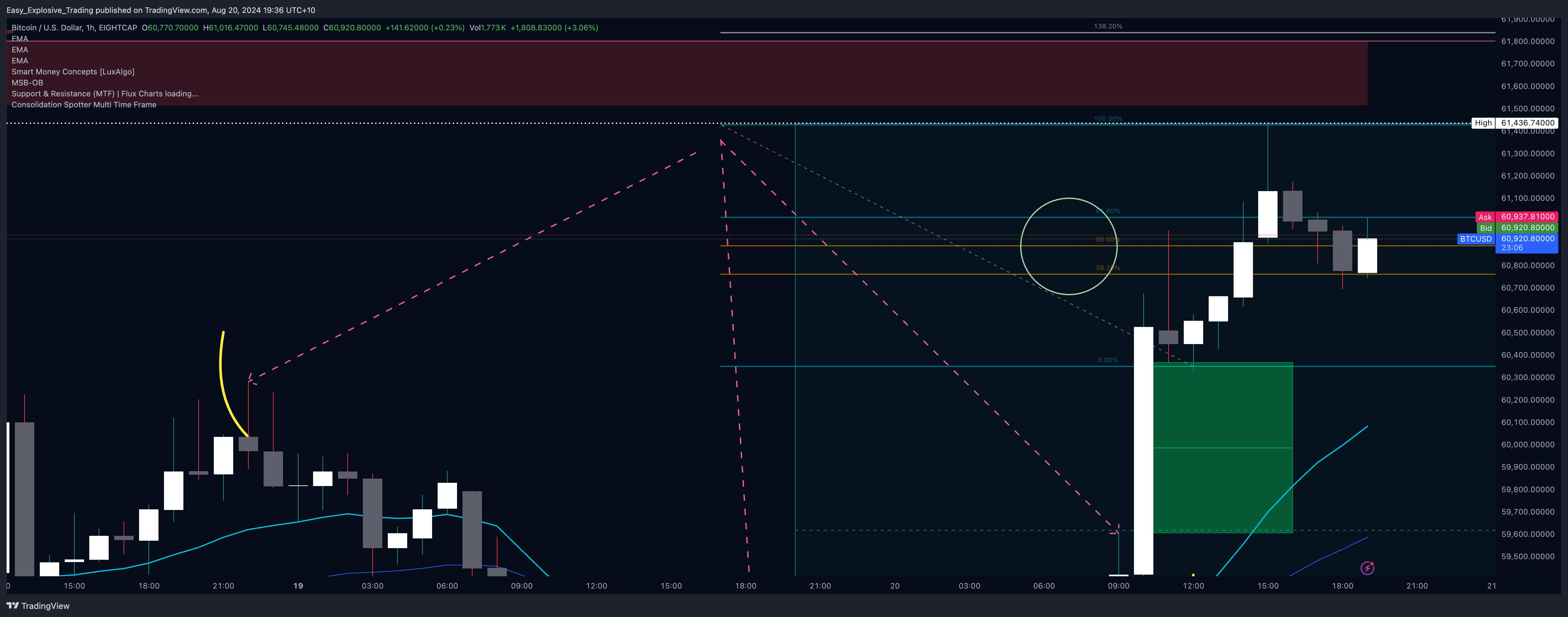Click the 60,000.00000 price axis label
The width and height of the screenshot is (1568, 617).
[x=1527, y=445]
